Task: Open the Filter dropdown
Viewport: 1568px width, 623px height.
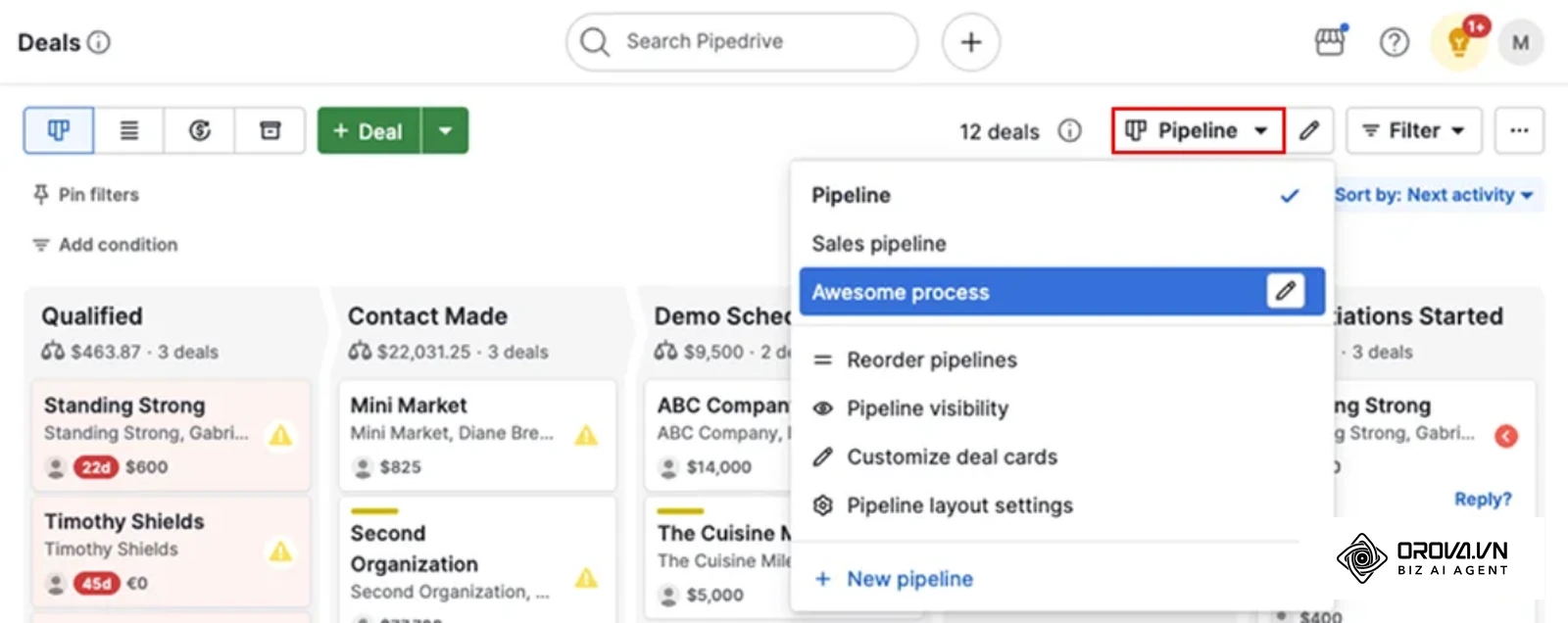Action: tap(1414, 130)
